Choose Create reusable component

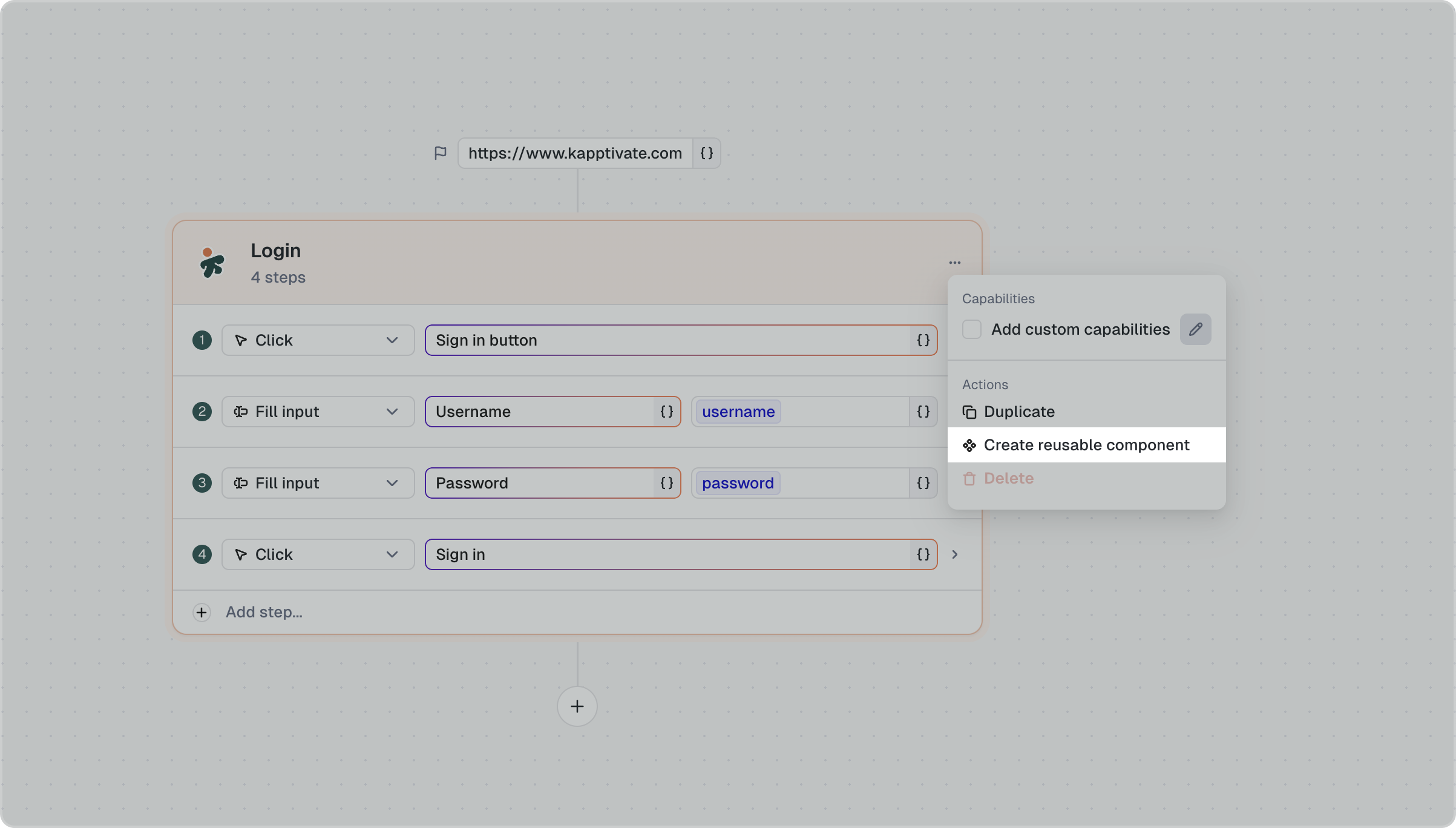[1086, 445]
